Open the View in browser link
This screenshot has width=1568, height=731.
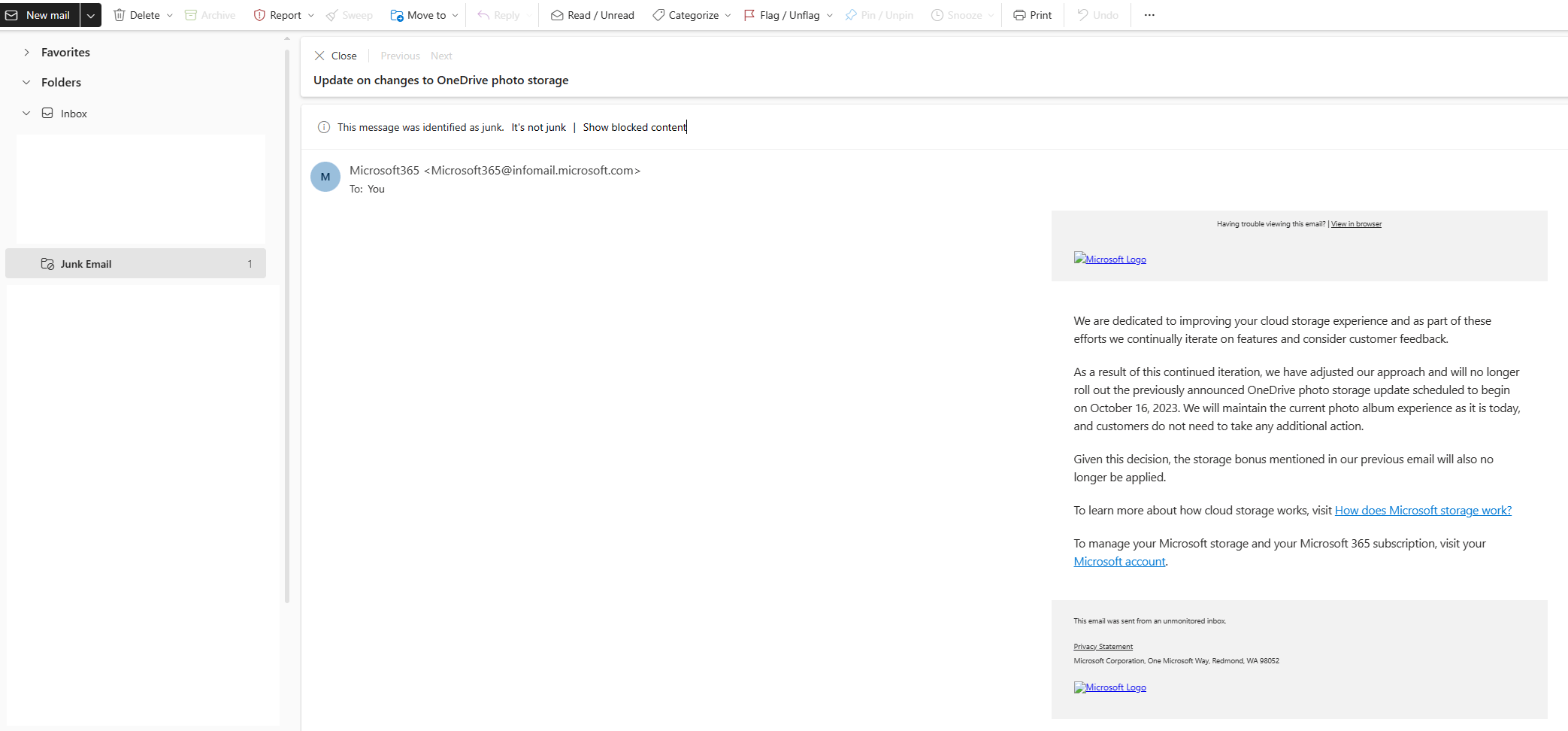1356,224
